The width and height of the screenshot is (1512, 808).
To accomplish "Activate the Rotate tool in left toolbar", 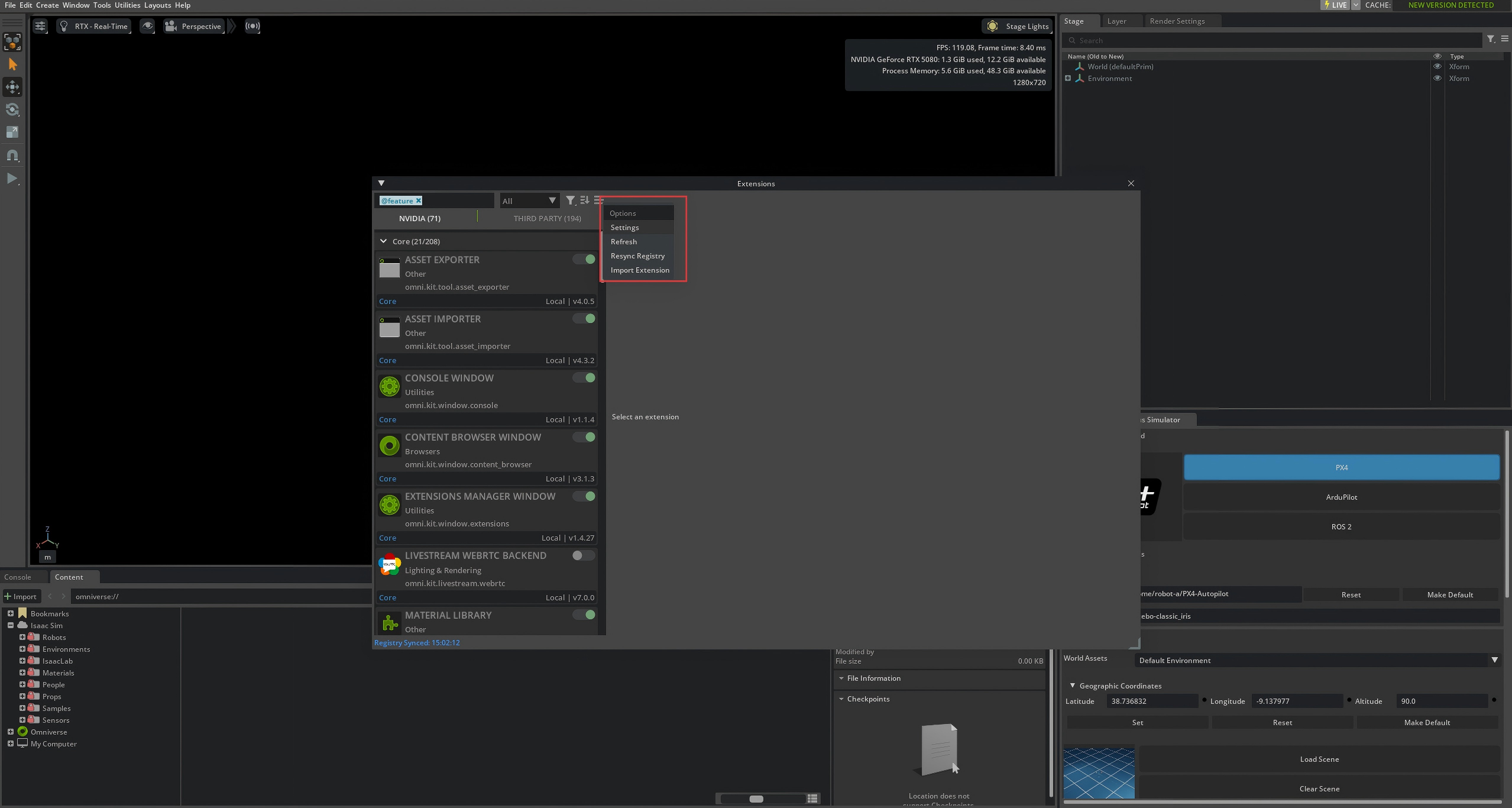I will click(12, 109).
